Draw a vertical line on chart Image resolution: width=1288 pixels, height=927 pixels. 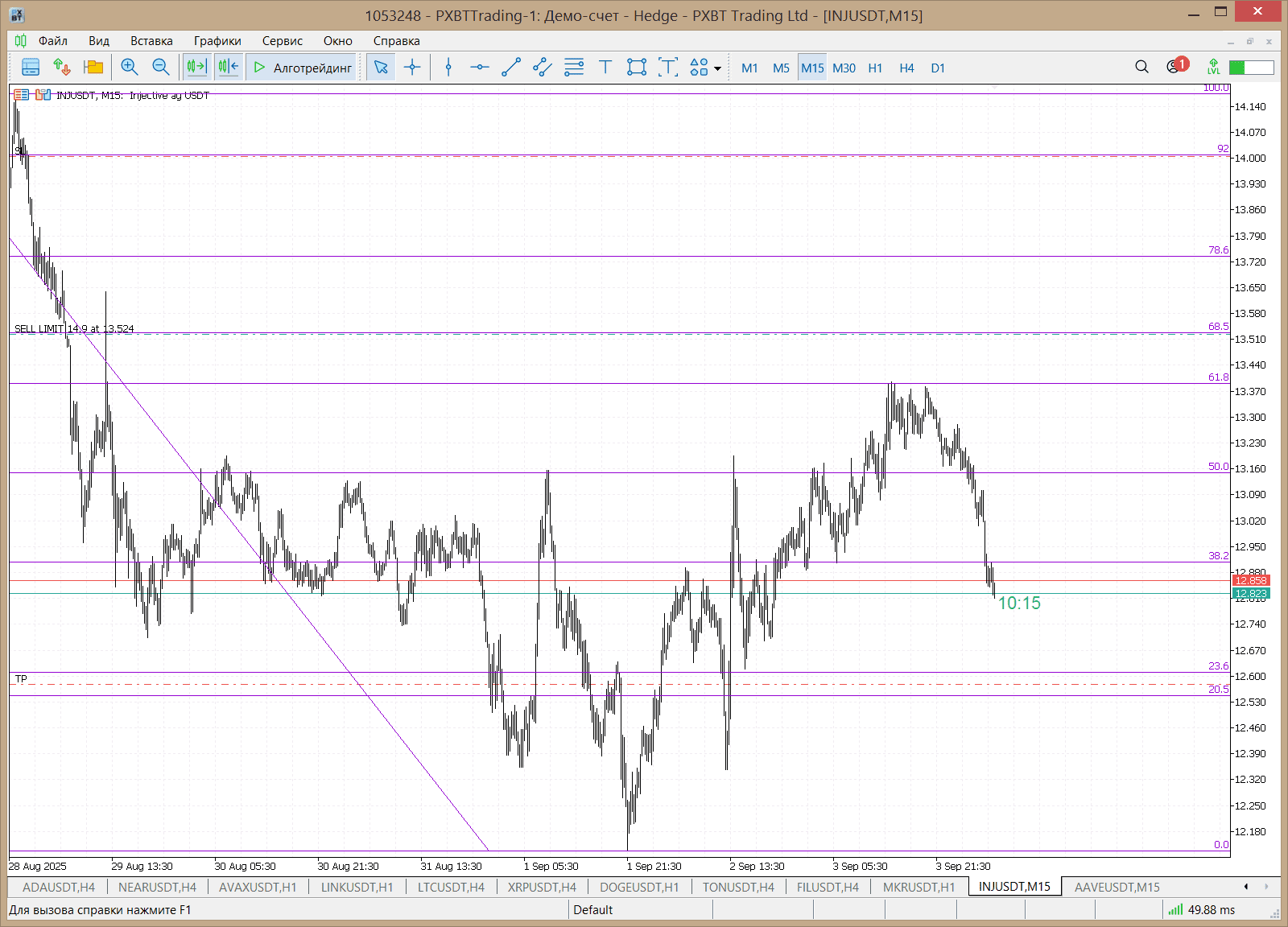[x=448, y=68]
